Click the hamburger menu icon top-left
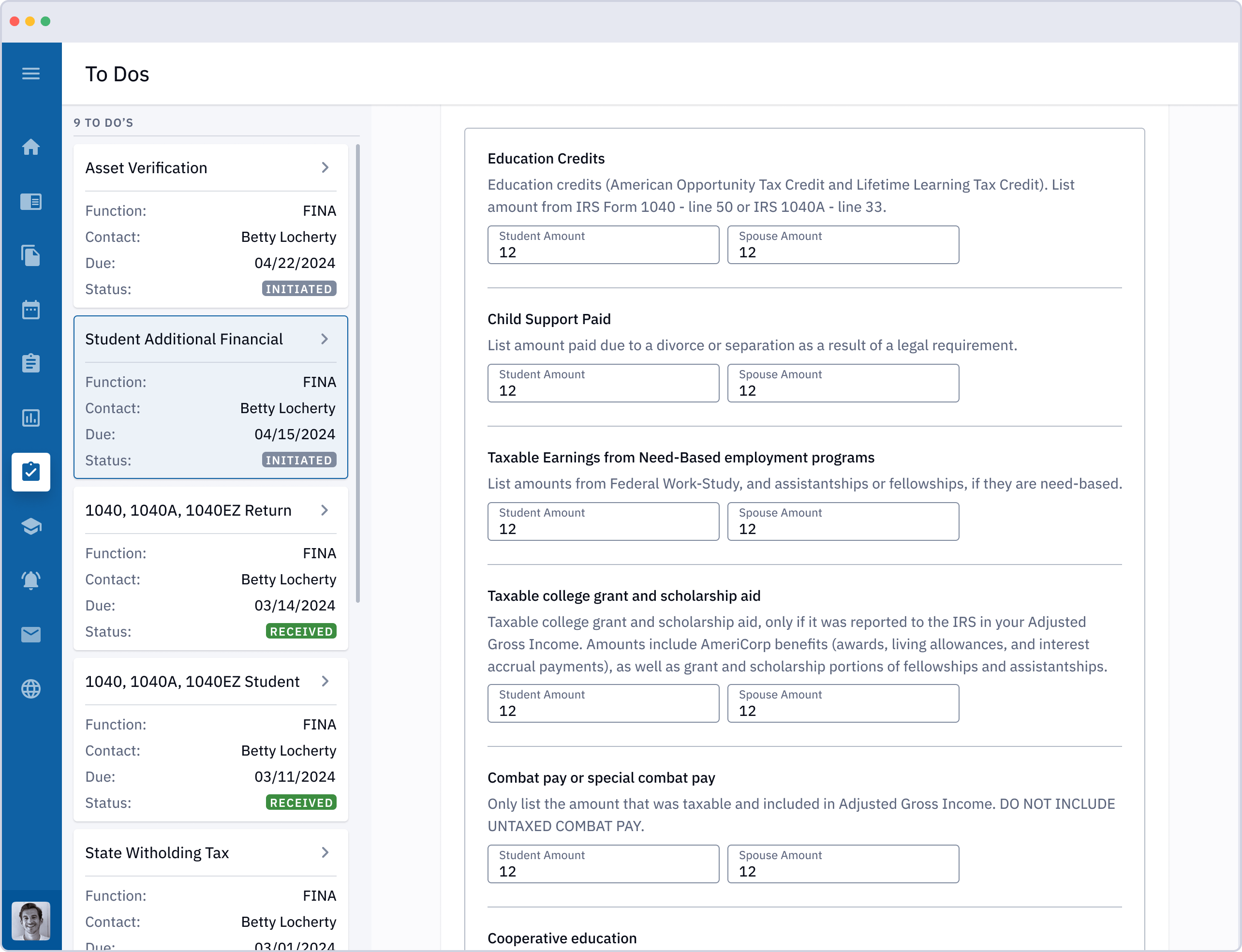Image resolution: width=1242 pixels, height=952 pixels. point(31,73)
